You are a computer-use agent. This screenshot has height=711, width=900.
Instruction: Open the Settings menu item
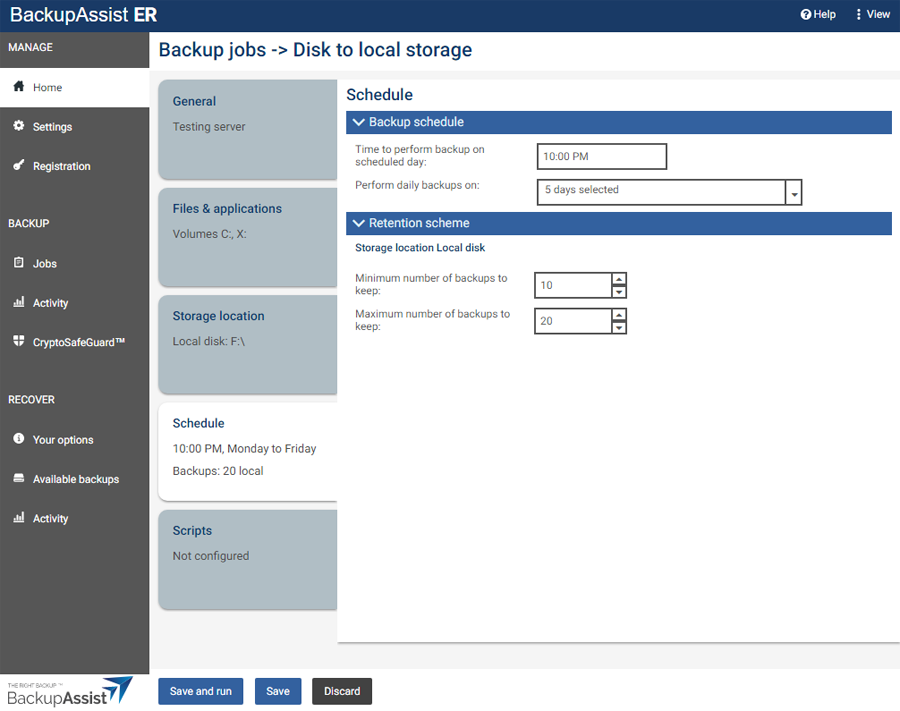click(x=75, y=127)
